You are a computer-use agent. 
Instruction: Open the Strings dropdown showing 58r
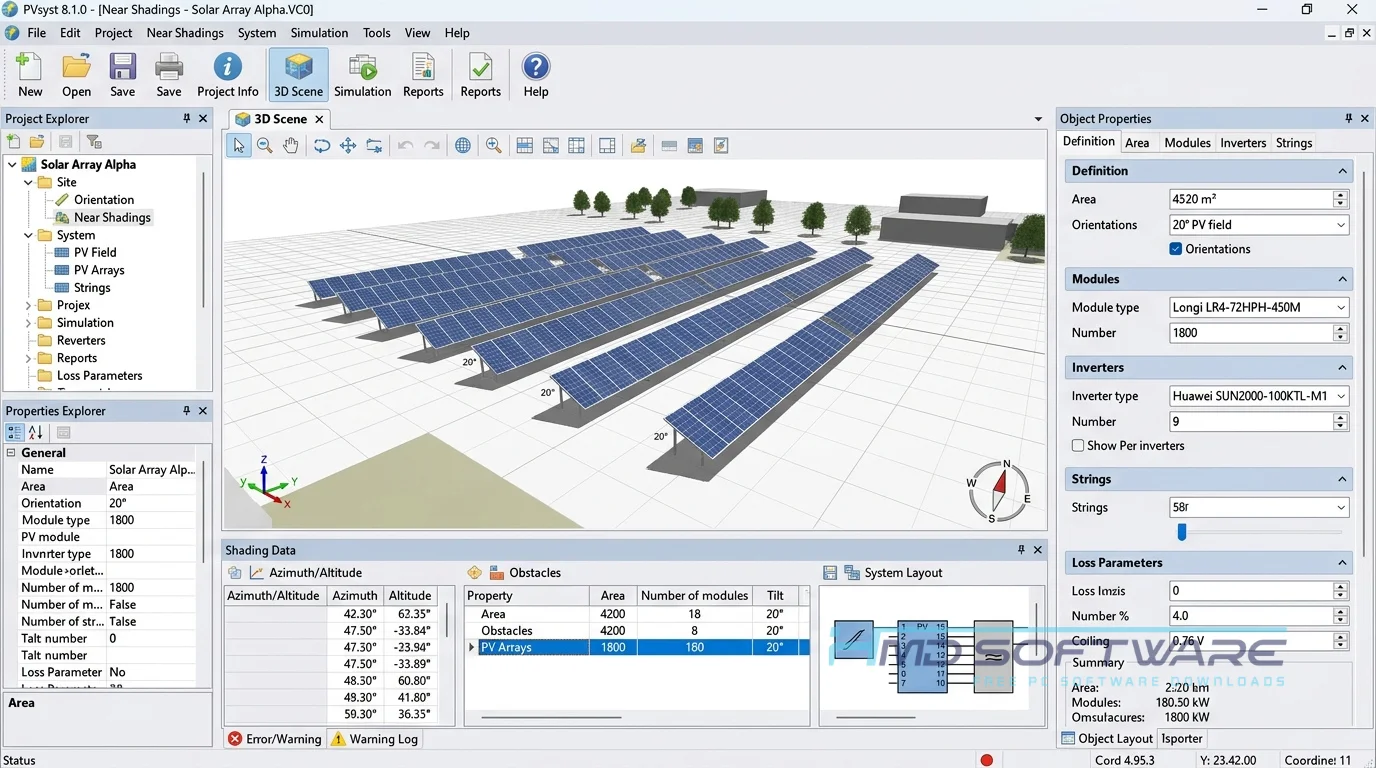pos(1259,508)
